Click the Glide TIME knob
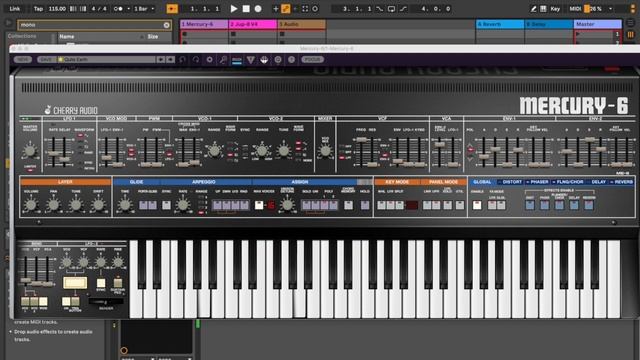 [125, 204]
